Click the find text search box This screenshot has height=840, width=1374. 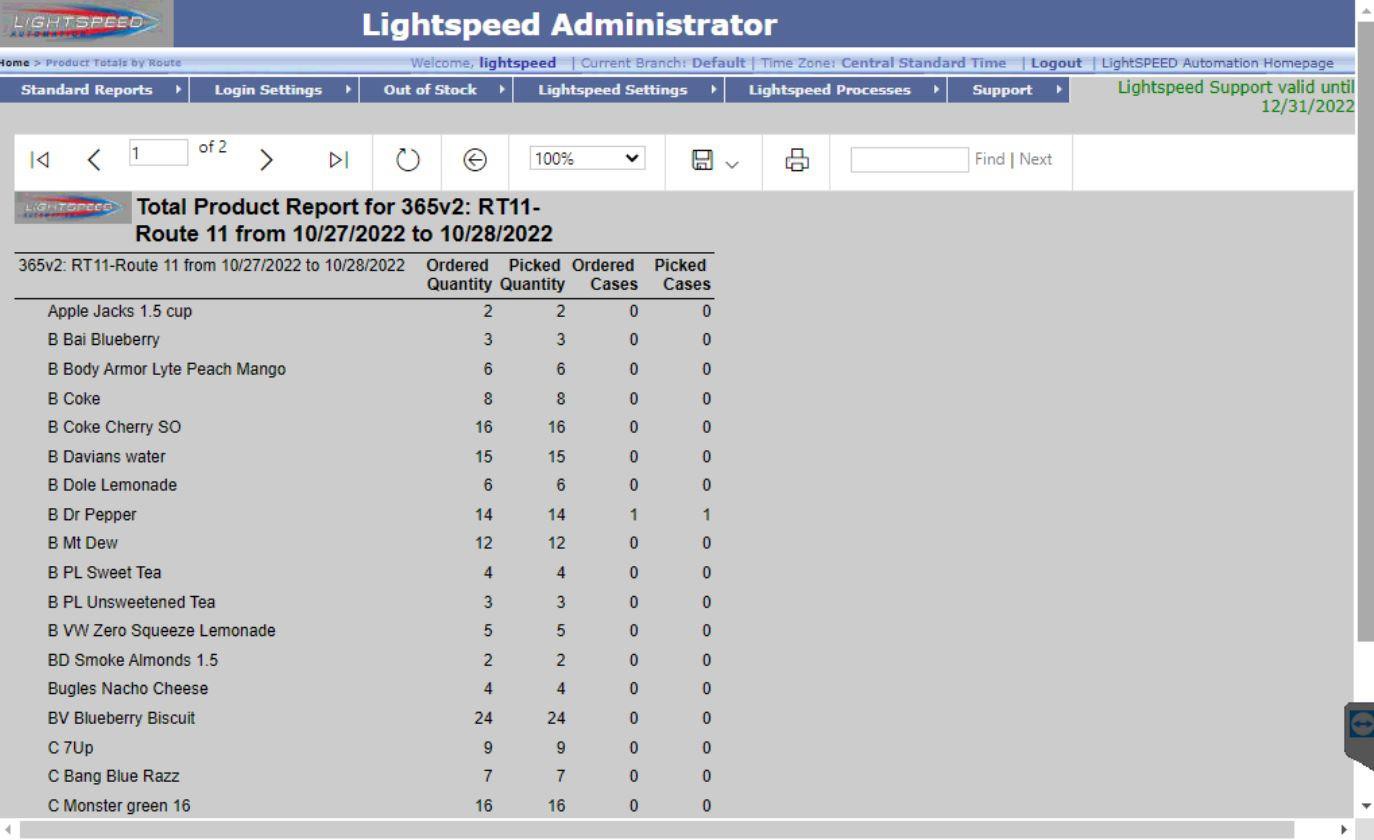click(x=909, y=159)
